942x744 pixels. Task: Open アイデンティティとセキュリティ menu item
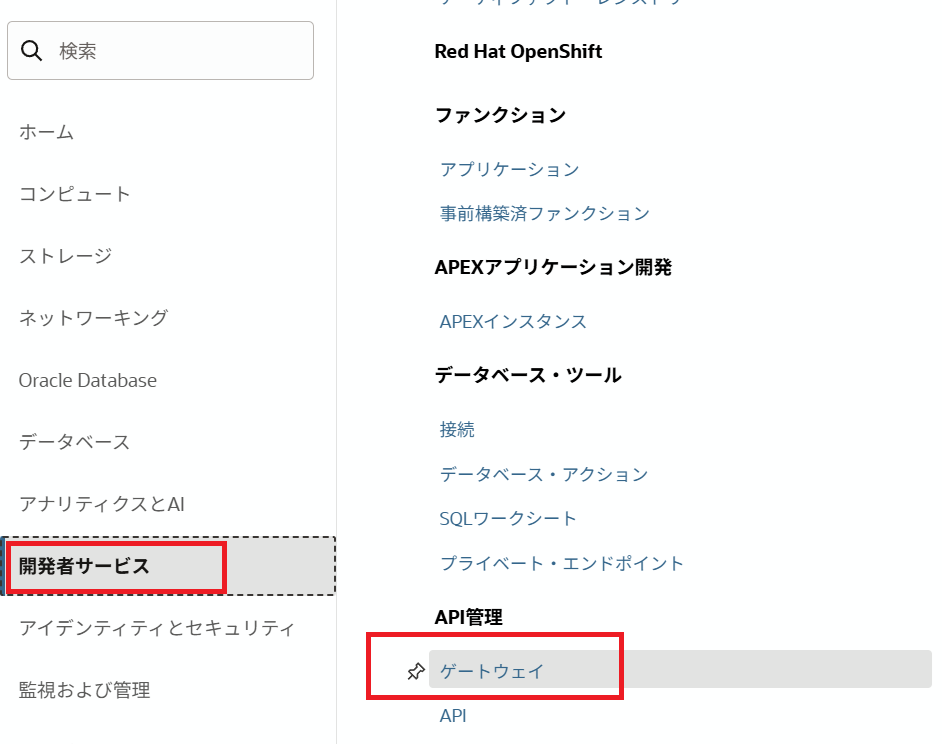click(157, 628)
